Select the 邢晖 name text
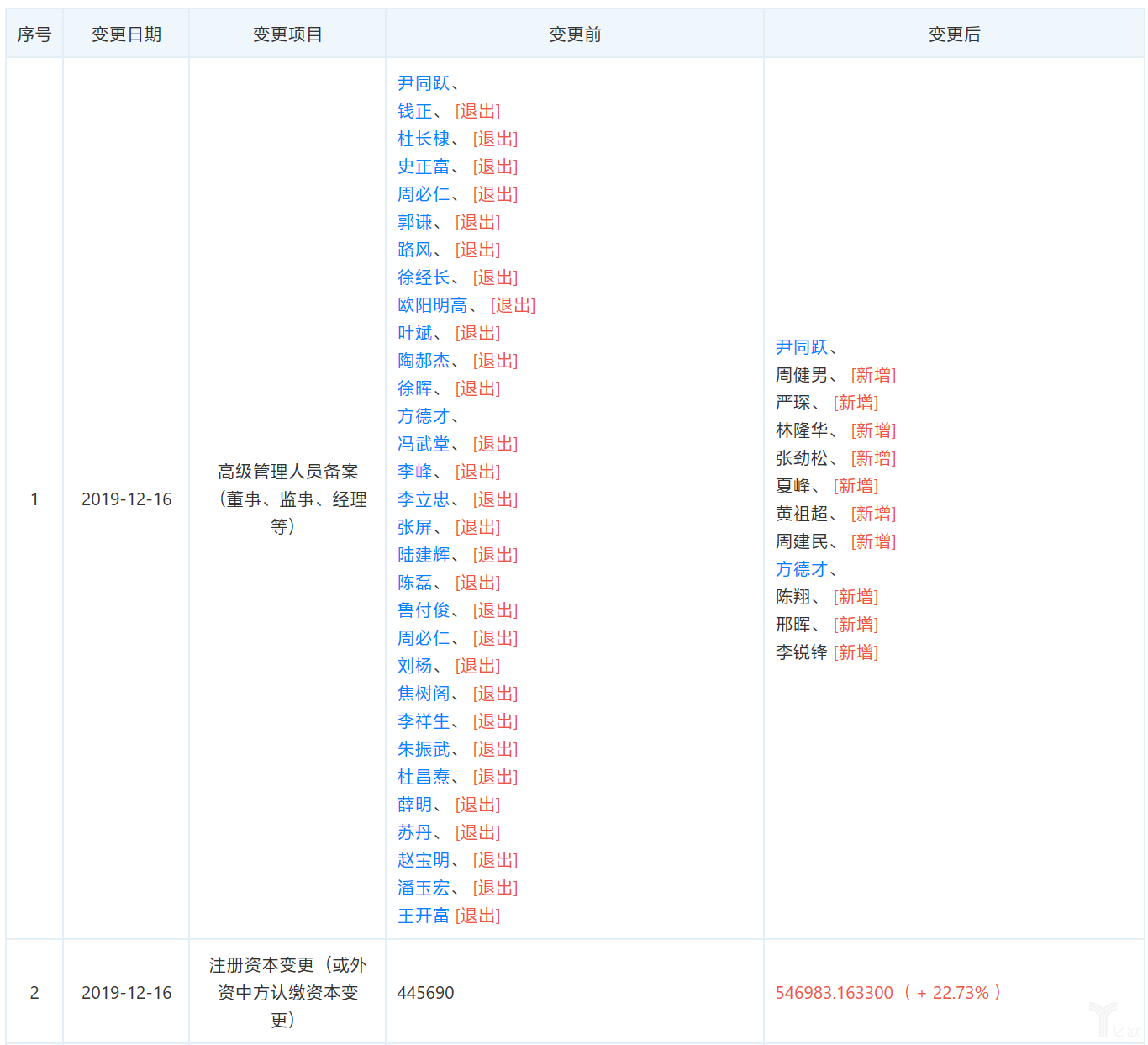1148x1045 pixels. (x=793, y=625)
